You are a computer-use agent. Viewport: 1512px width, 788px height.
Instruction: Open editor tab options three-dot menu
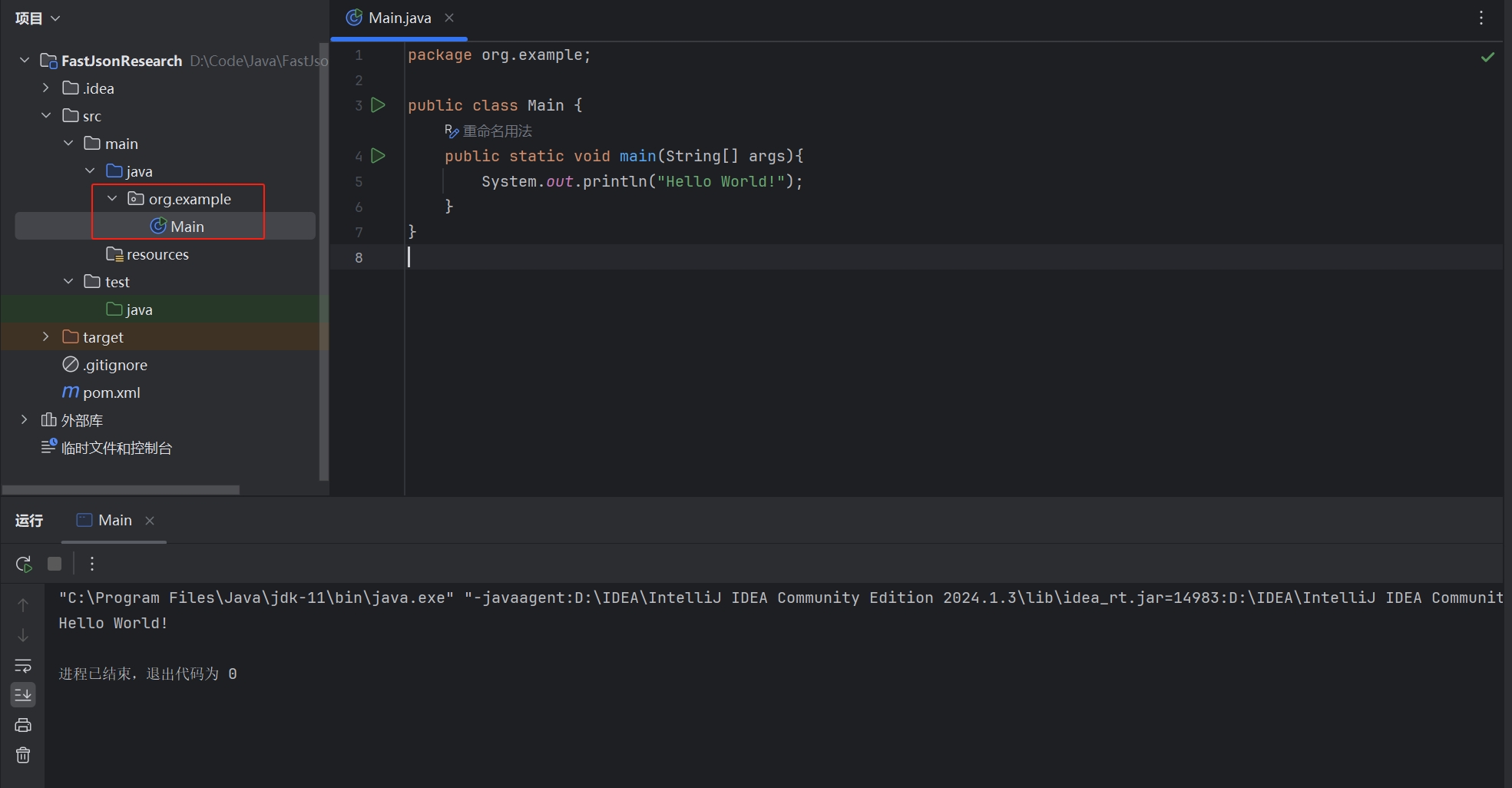click(x=1481, y=18)
